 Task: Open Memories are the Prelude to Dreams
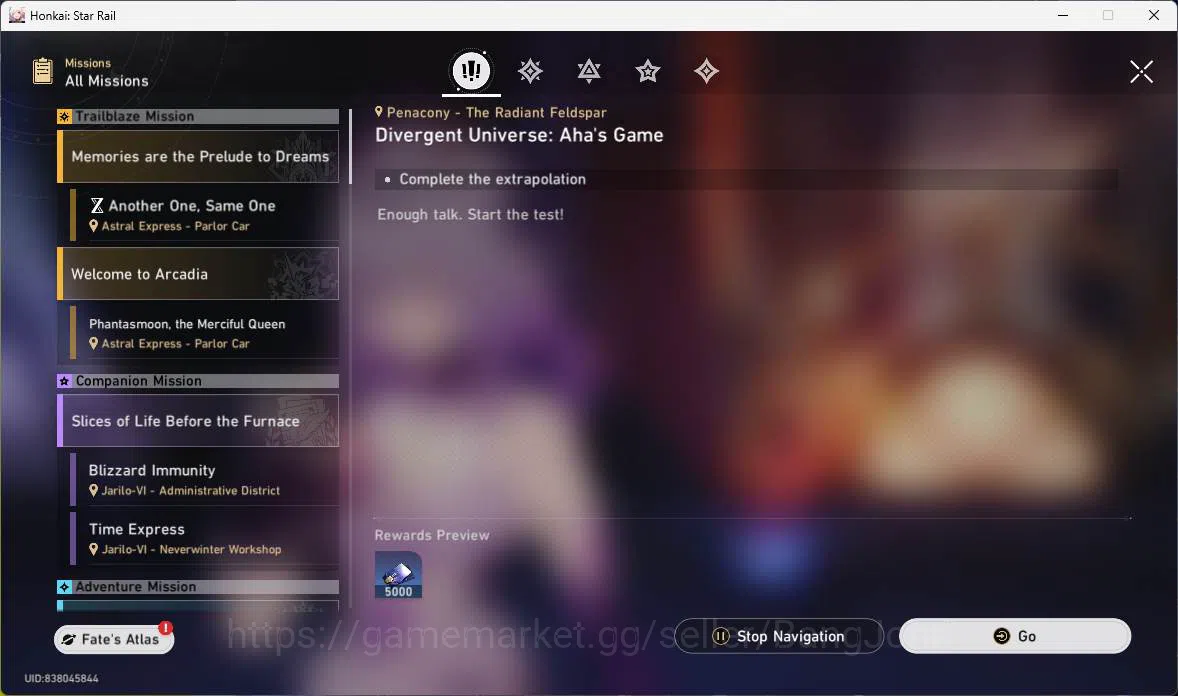[x=198, y=156]
